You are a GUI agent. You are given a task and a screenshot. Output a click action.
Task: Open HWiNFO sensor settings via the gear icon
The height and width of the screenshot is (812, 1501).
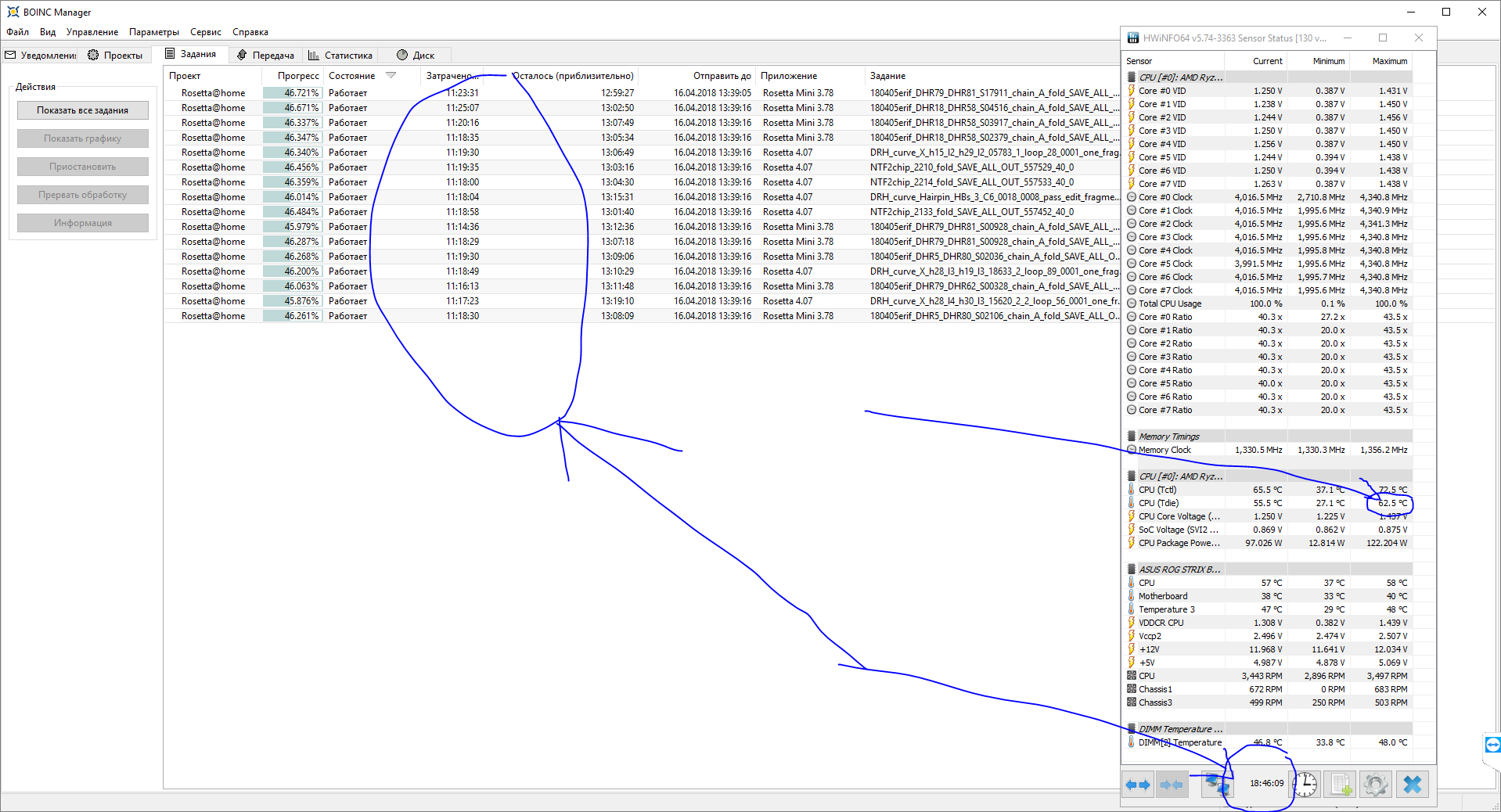tap(1375, 784)
